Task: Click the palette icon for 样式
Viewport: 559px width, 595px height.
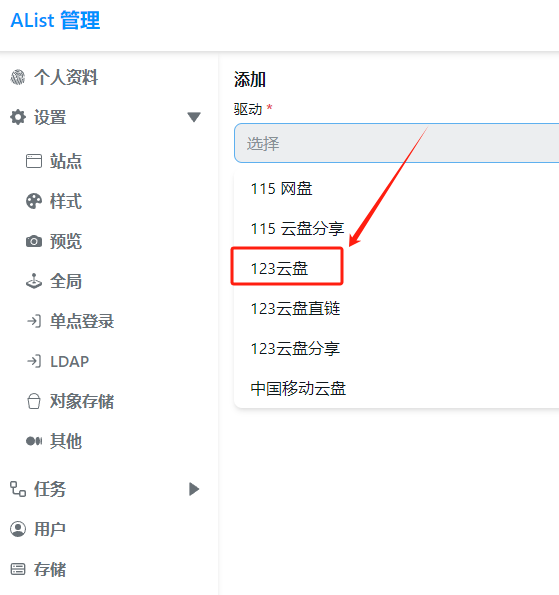Action: (x=34, y=201)
